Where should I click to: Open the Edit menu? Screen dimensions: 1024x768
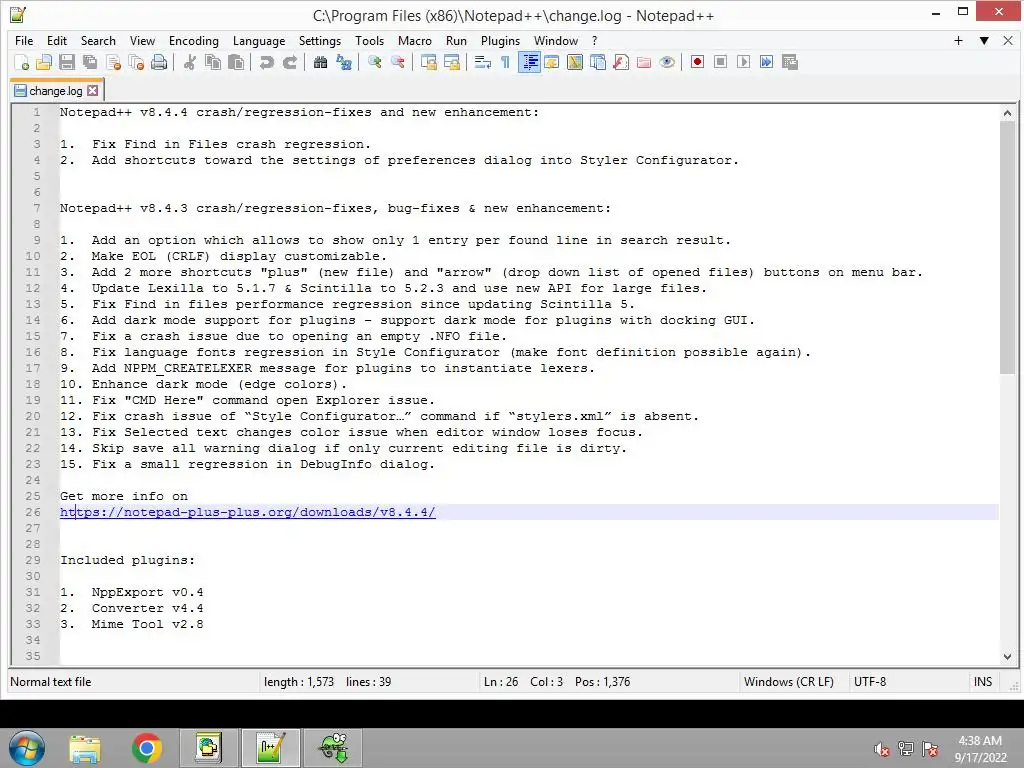click(57, 40)
